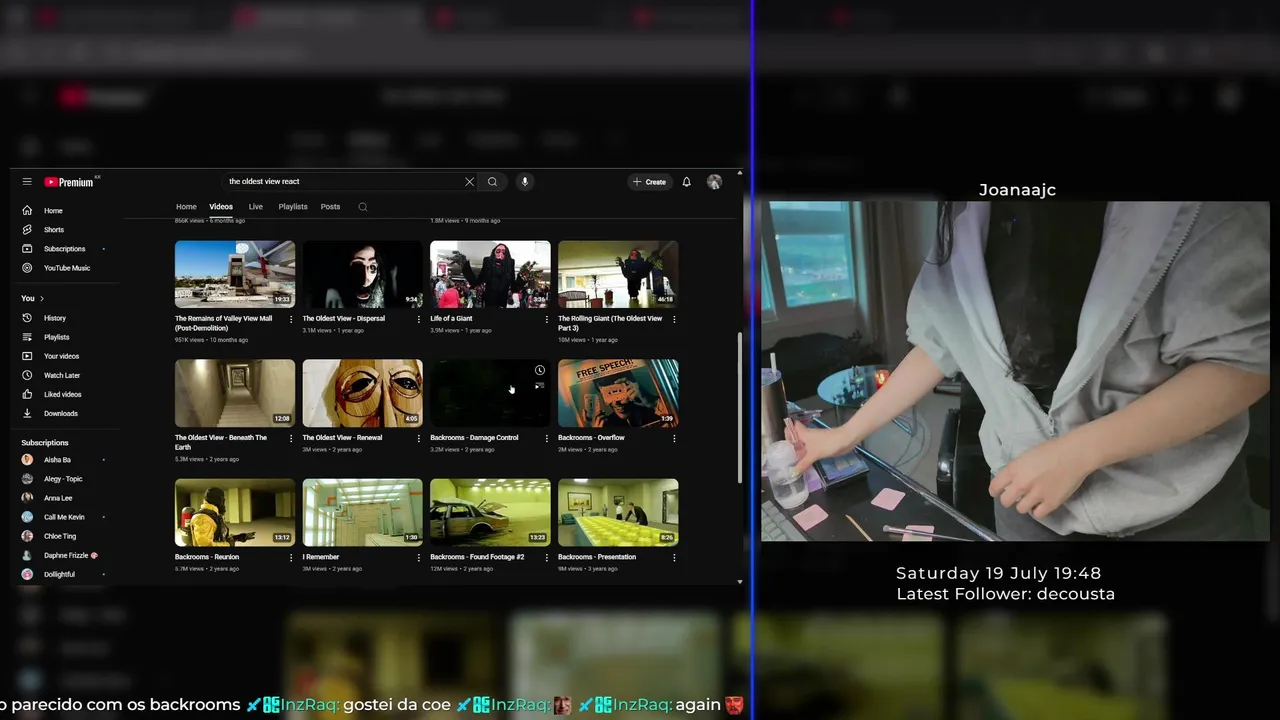Open more options for Backrooms - Overflow
Image resolution: width=1280 pixels, height=720 pixels.
674,438
